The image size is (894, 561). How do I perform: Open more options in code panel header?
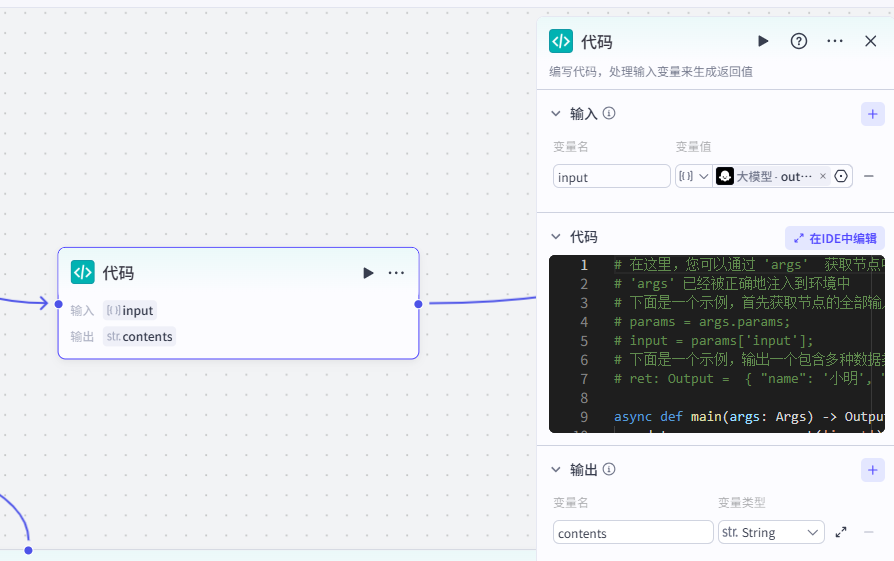[x=835, y=41]
